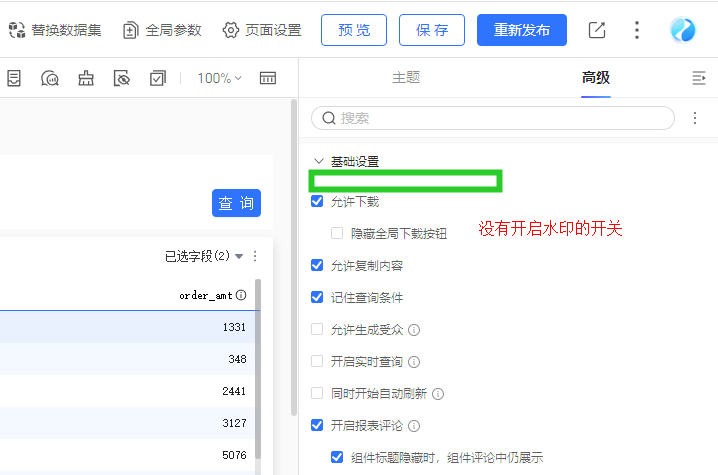
Task: Click the canvas vertical scrollbar
Action: pyautogui.click(x=294, y=257)
